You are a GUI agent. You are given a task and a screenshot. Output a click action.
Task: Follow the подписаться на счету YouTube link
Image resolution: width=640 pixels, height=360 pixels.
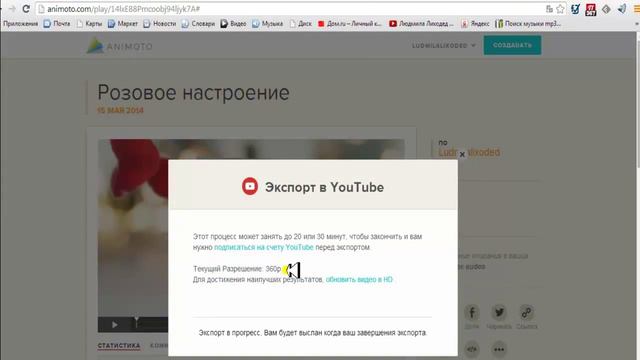click(x=264, y=247)
